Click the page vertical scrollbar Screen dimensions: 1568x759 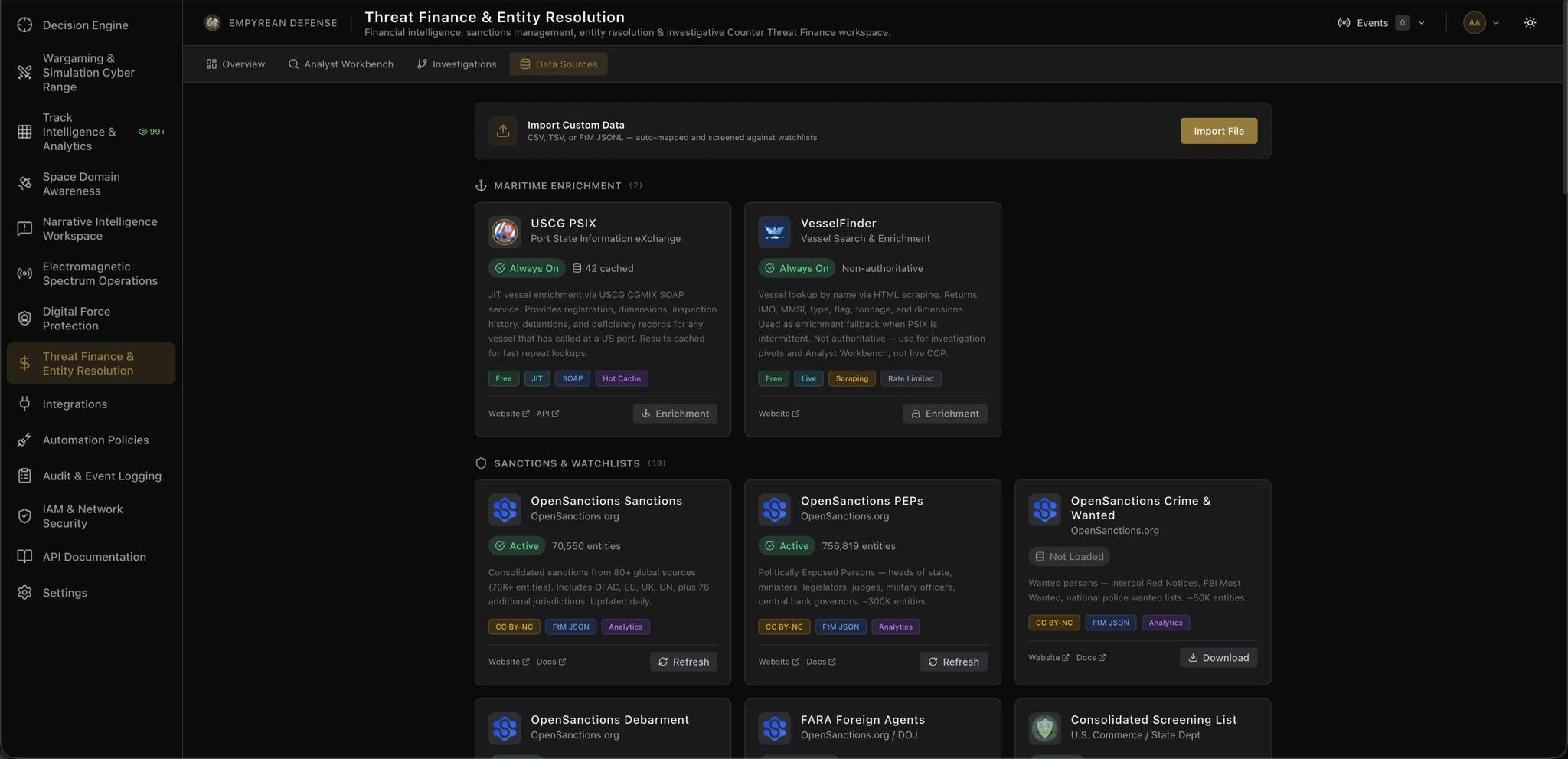[x=1564, y=96]
